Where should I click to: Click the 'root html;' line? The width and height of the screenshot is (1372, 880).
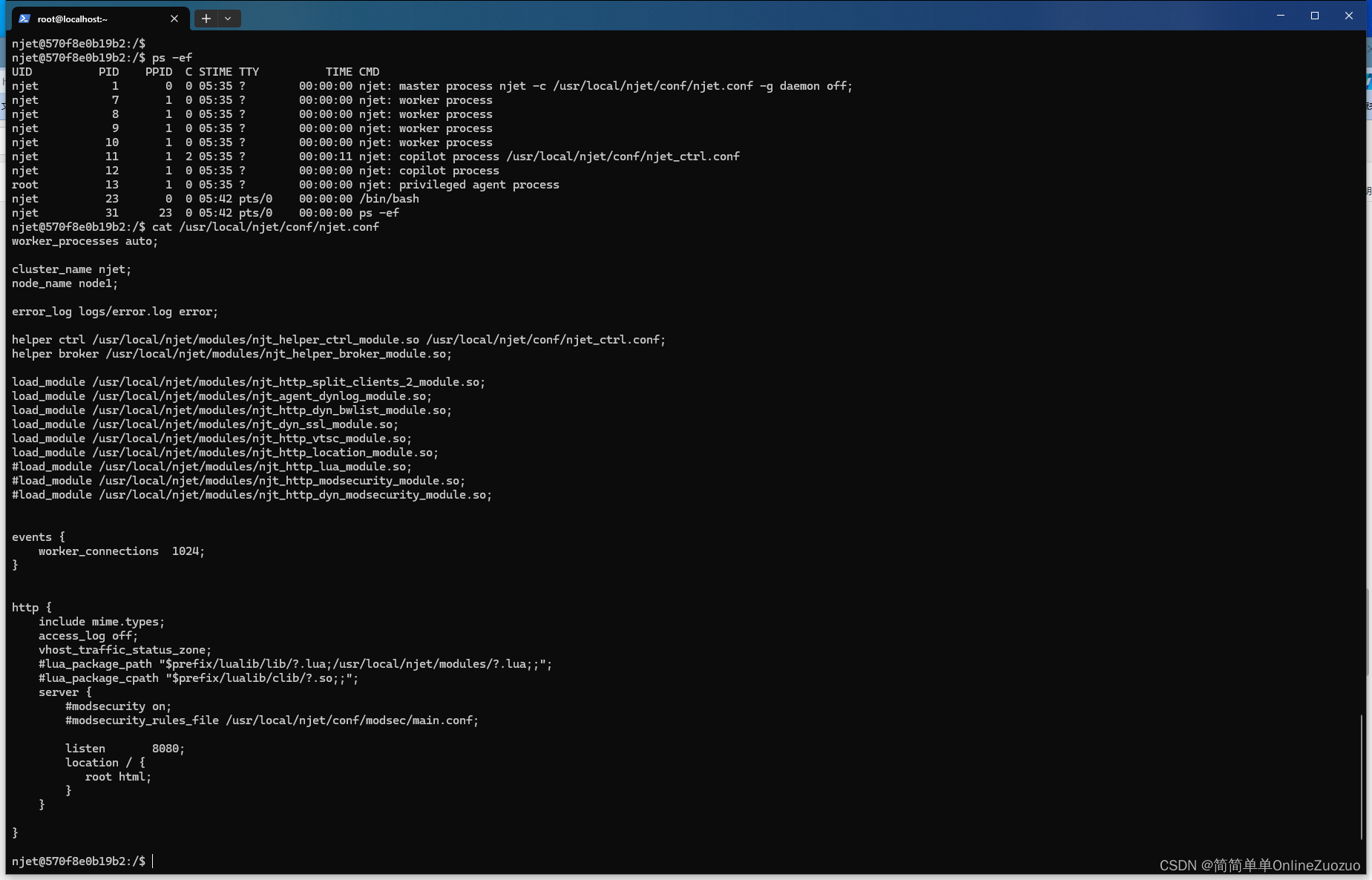click(118, 777)
